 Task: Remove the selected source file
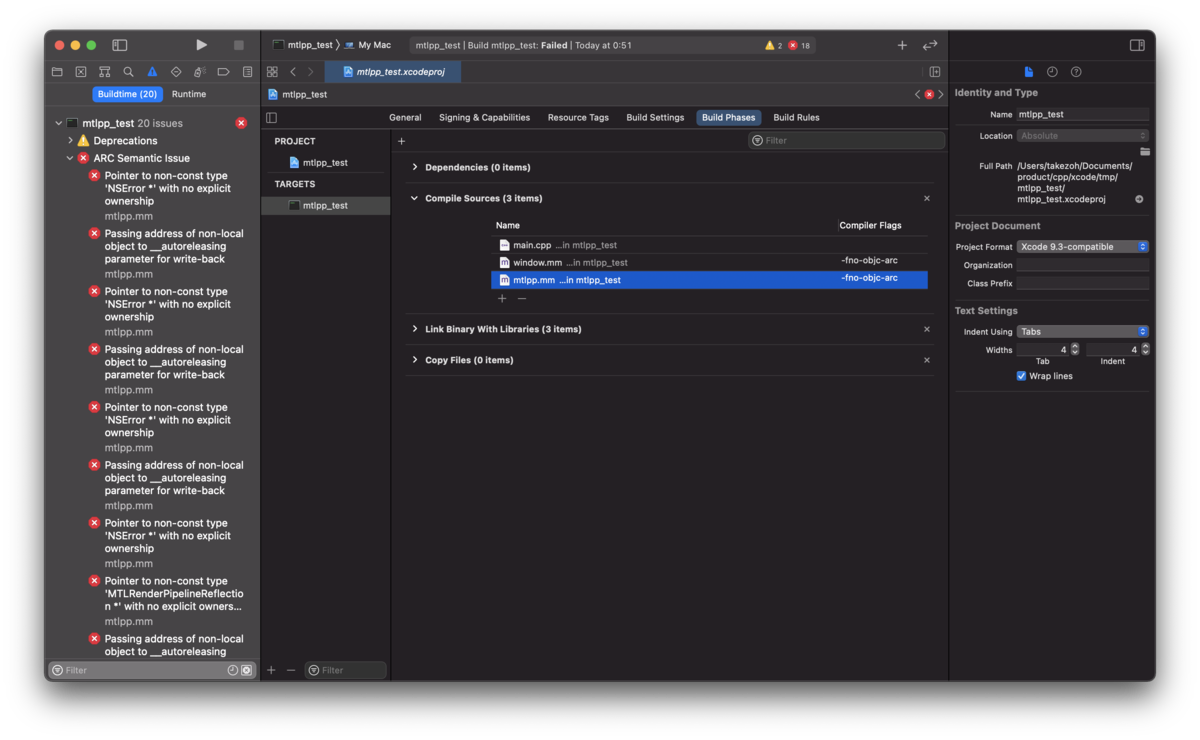522,298
